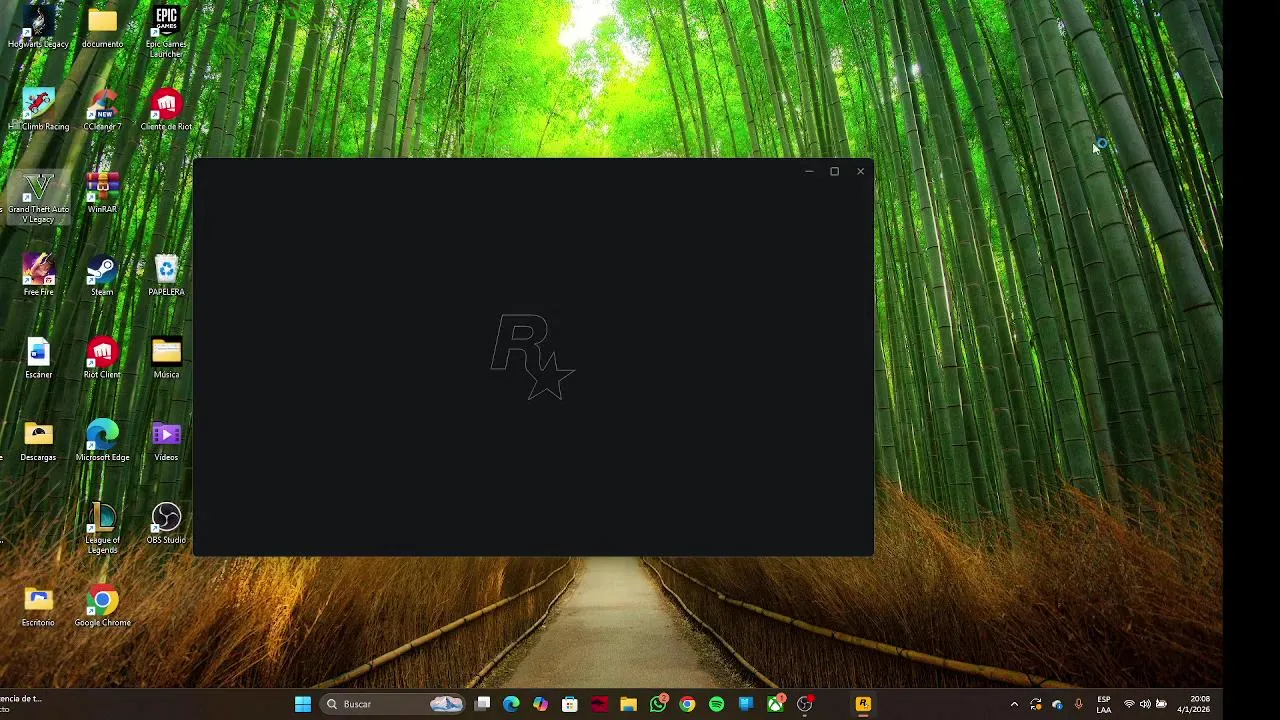1280x720 pixels.
Task: Open the Xbox app from the taskbar
Action: (775, 704)
